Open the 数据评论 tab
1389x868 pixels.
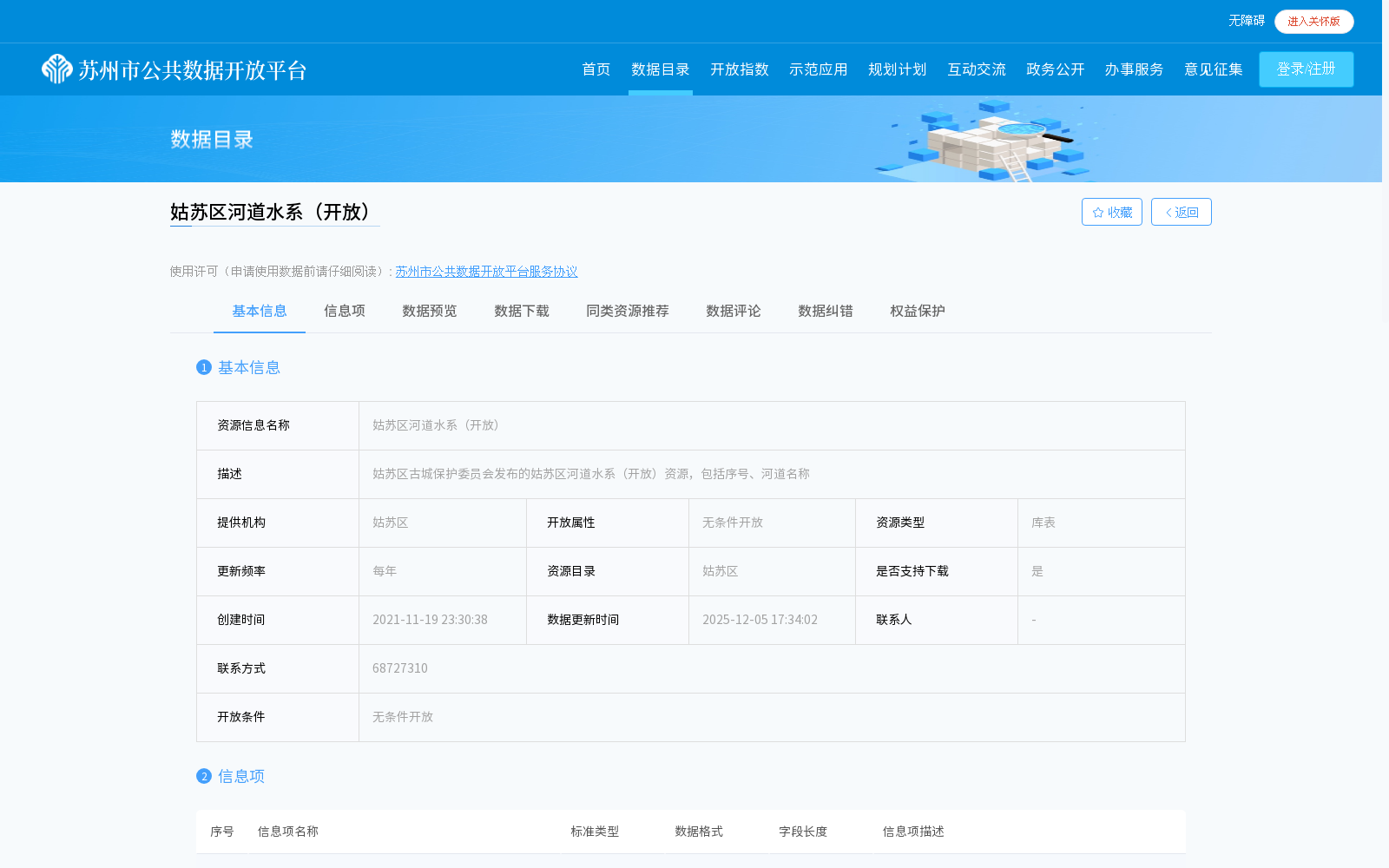coord(733,311)
